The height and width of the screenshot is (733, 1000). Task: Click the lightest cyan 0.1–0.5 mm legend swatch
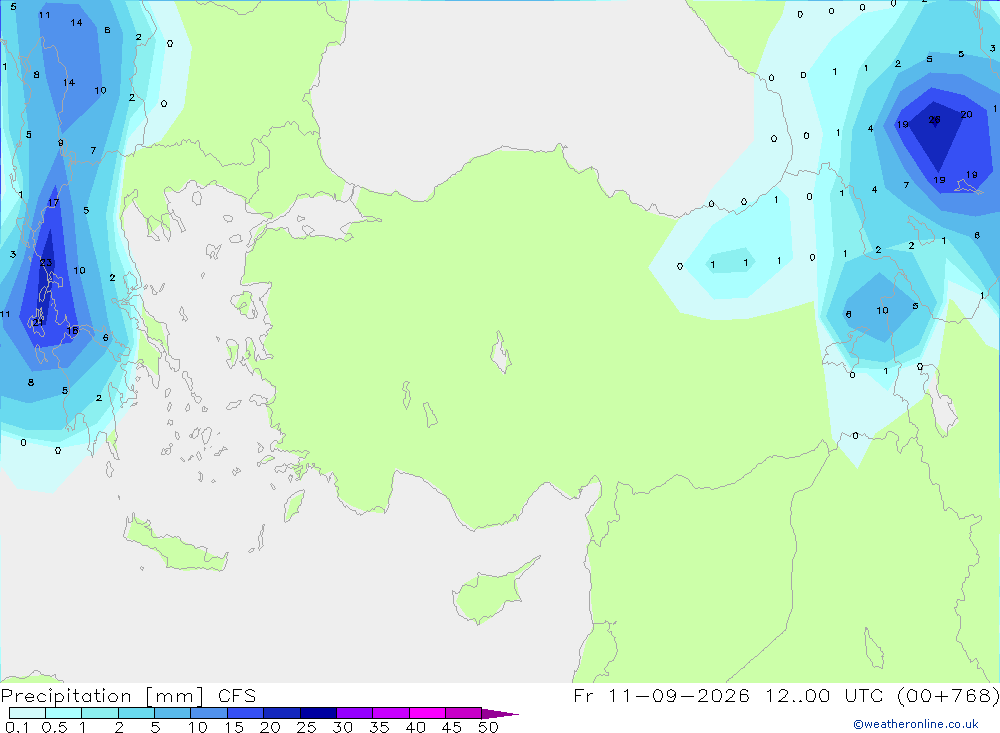27,713
